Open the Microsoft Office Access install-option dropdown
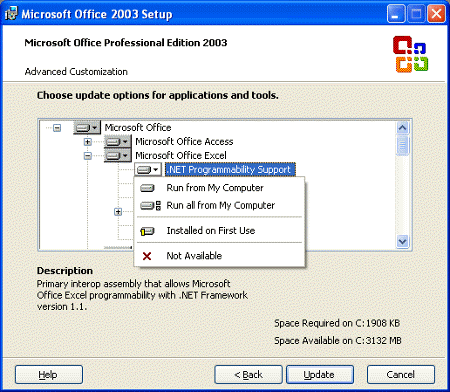 tap(118, 142)
